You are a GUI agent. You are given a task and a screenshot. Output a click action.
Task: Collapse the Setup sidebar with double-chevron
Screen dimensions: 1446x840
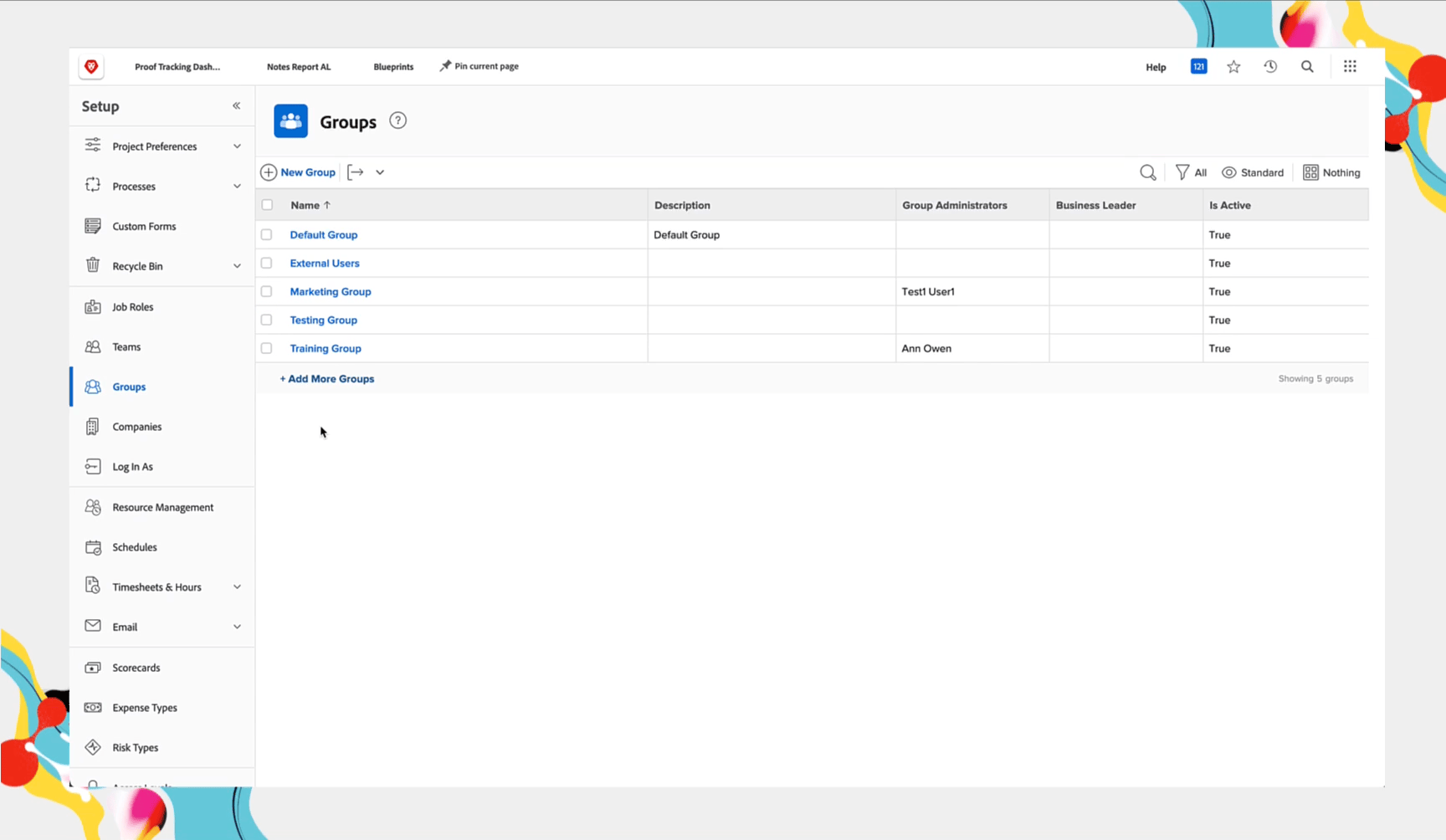tap(237, 105)
